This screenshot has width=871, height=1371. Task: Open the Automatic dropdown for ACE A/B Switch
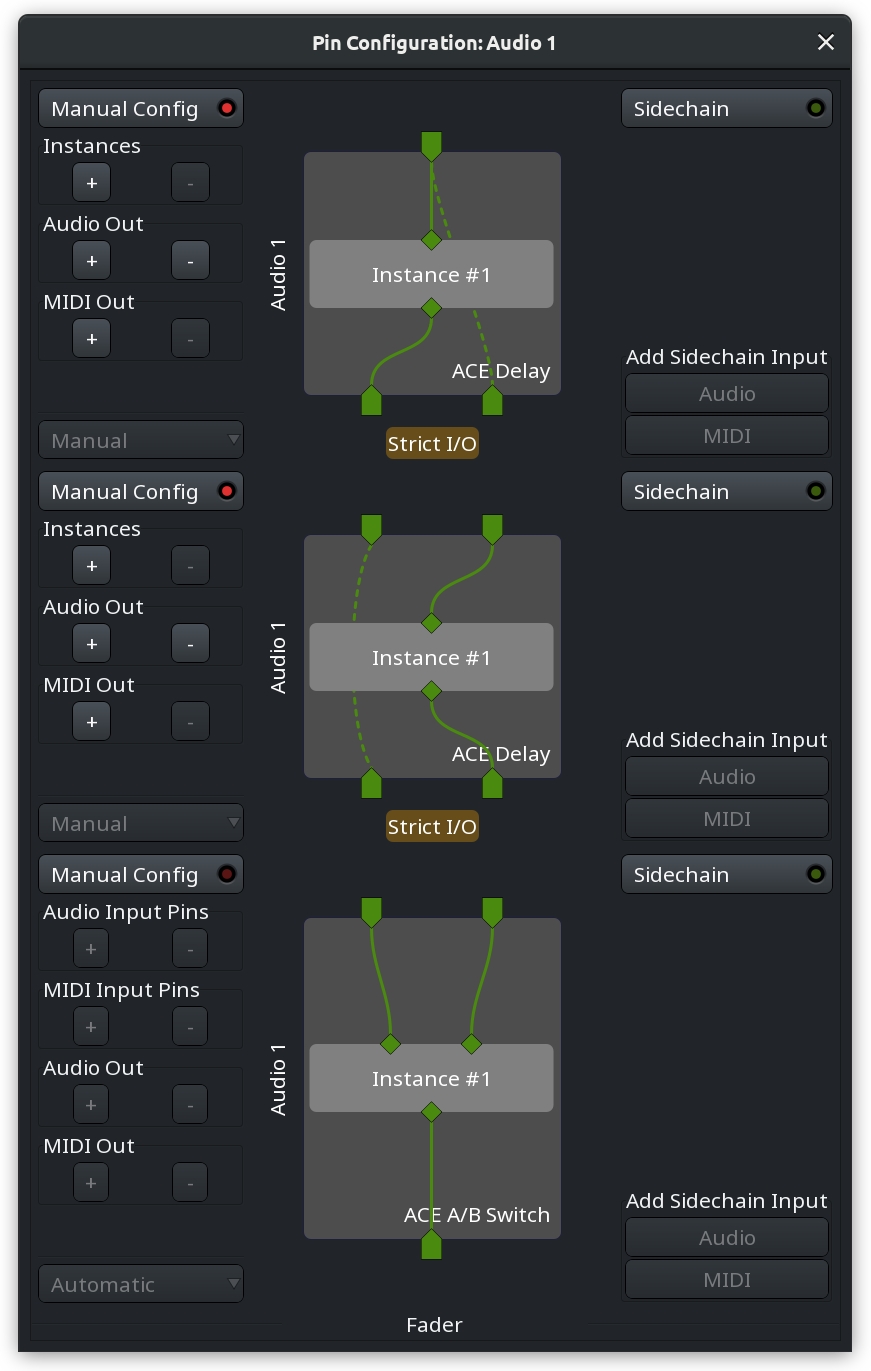pos(141,1284)
